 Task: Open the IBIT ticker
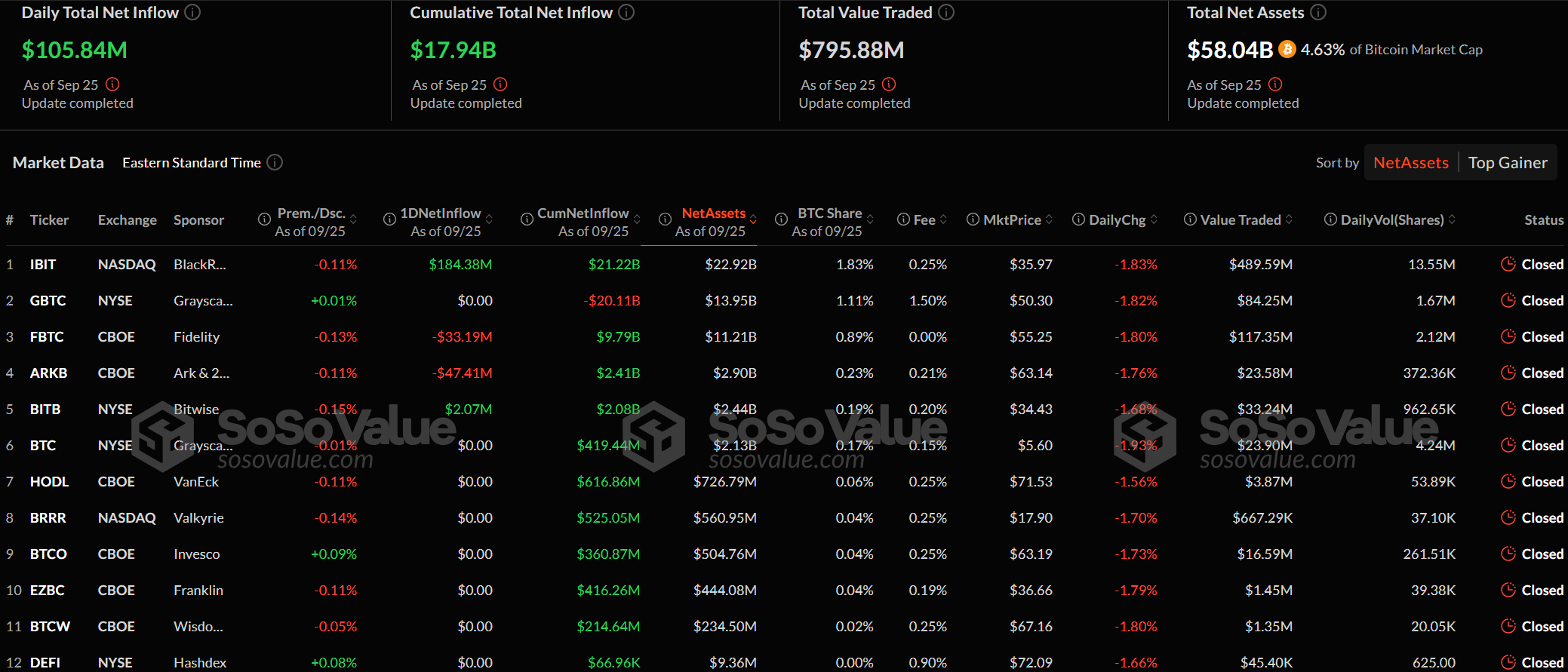(43, 264)
